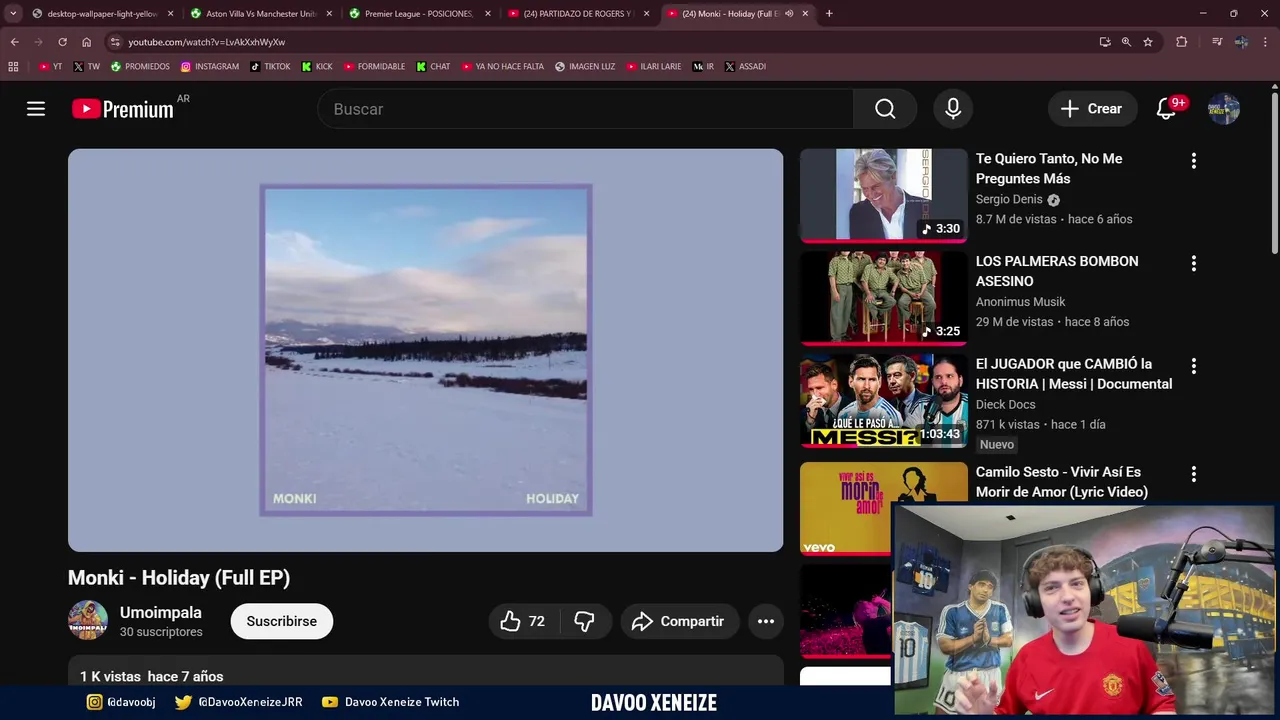Open the browser extensions puzzle icon
Viewport: 1280px width, 720px height.
point(1181,42)
